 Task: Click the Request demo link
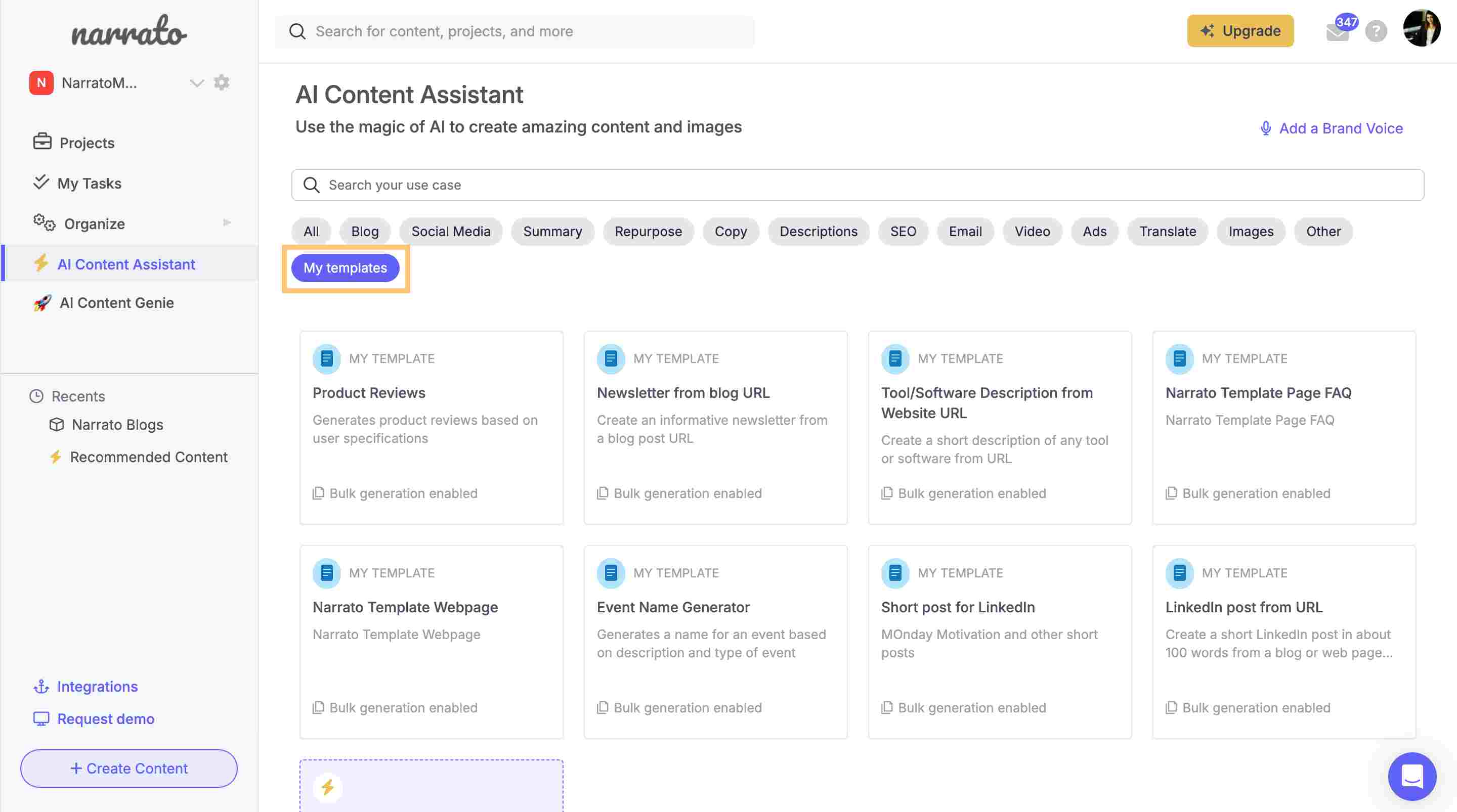[x=106, y=718]
